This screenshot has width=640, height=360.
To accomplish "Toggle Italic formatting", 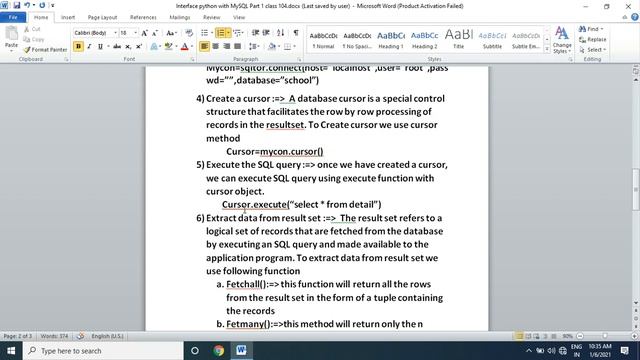I will pos(89,46).
